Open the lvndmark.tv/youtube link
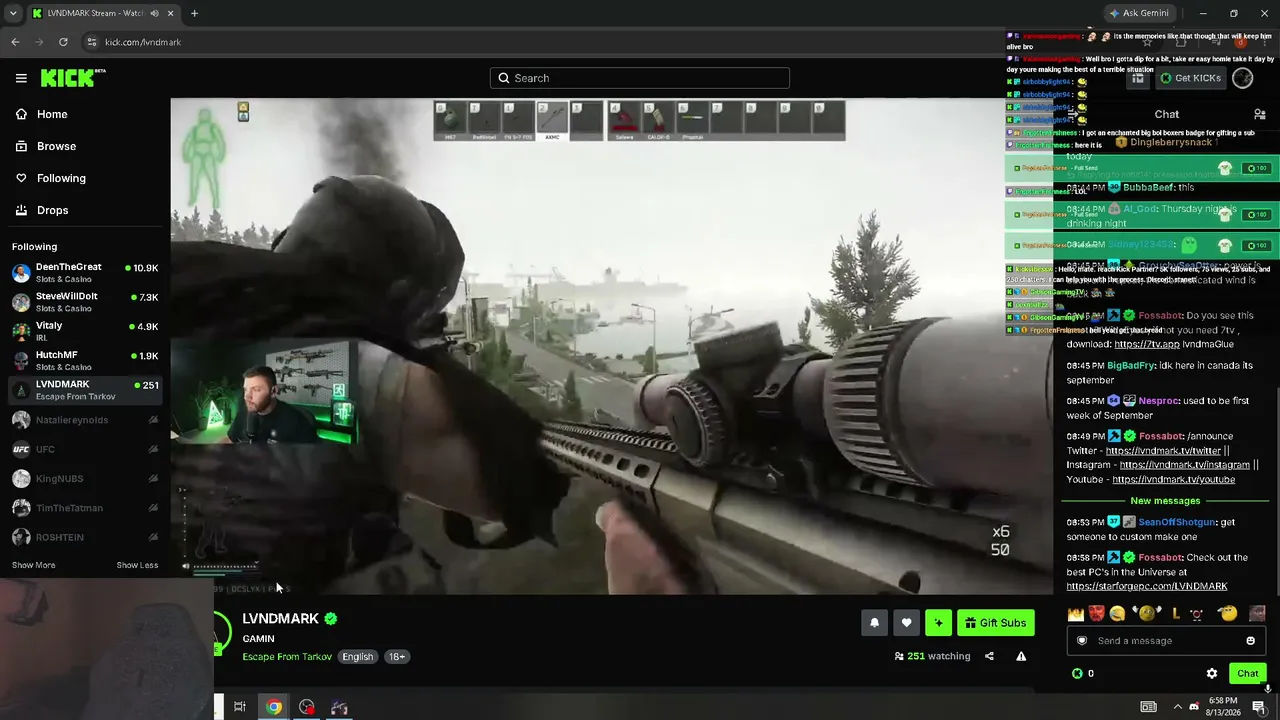1280x720 pixels. (x=1173, y=480)
